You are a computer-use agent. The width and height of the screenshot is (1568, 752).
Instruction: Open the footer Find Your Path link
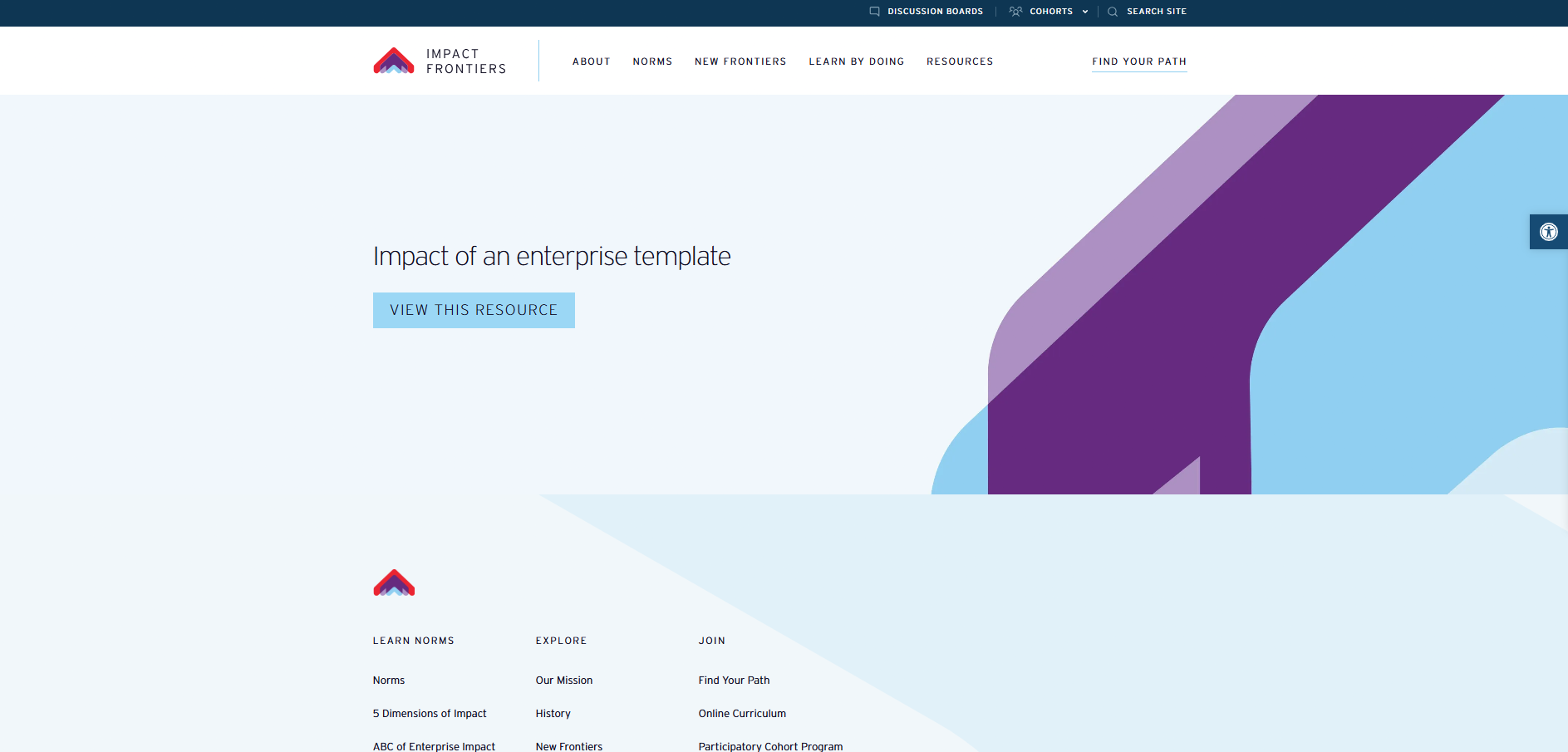click(x=735, y=680)
